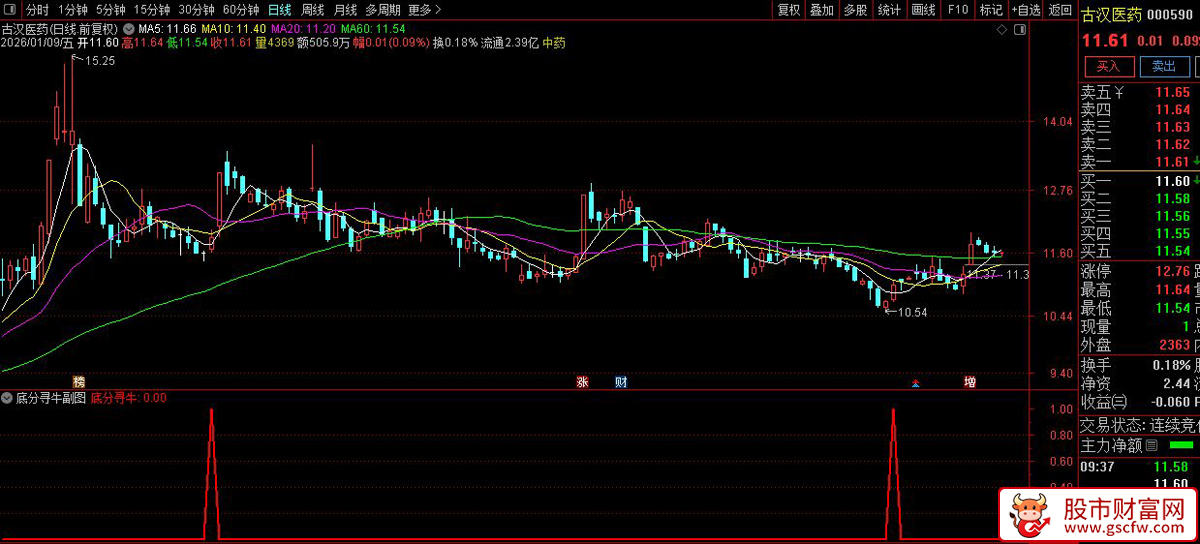Viewport: 1200px width, 544px height.
Task: Collapse the 底分寻牛副图 sub-chart panel
Action: point(7,397)
